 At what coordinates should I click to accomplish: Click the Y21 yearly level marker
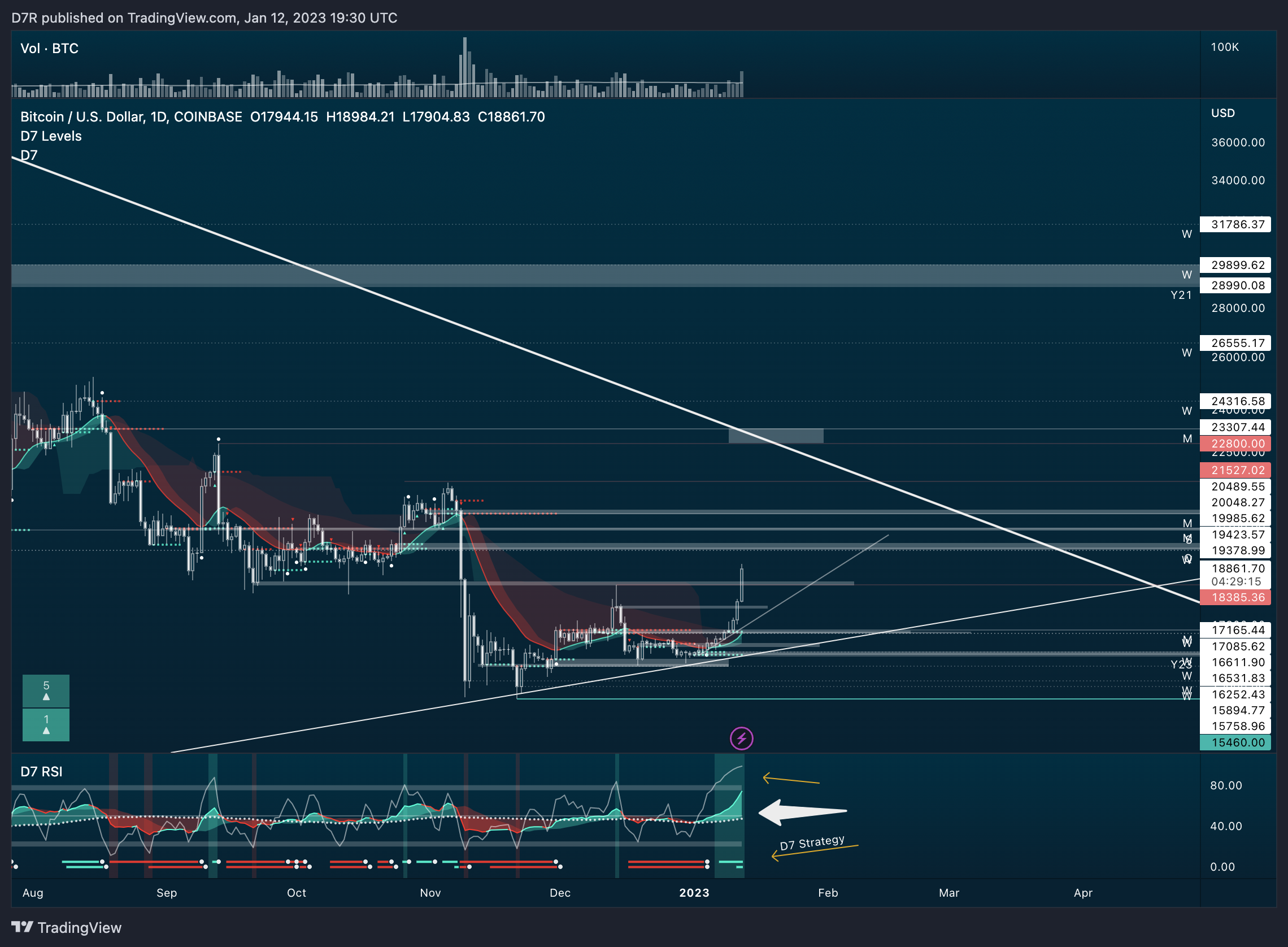coord(1181,295)
